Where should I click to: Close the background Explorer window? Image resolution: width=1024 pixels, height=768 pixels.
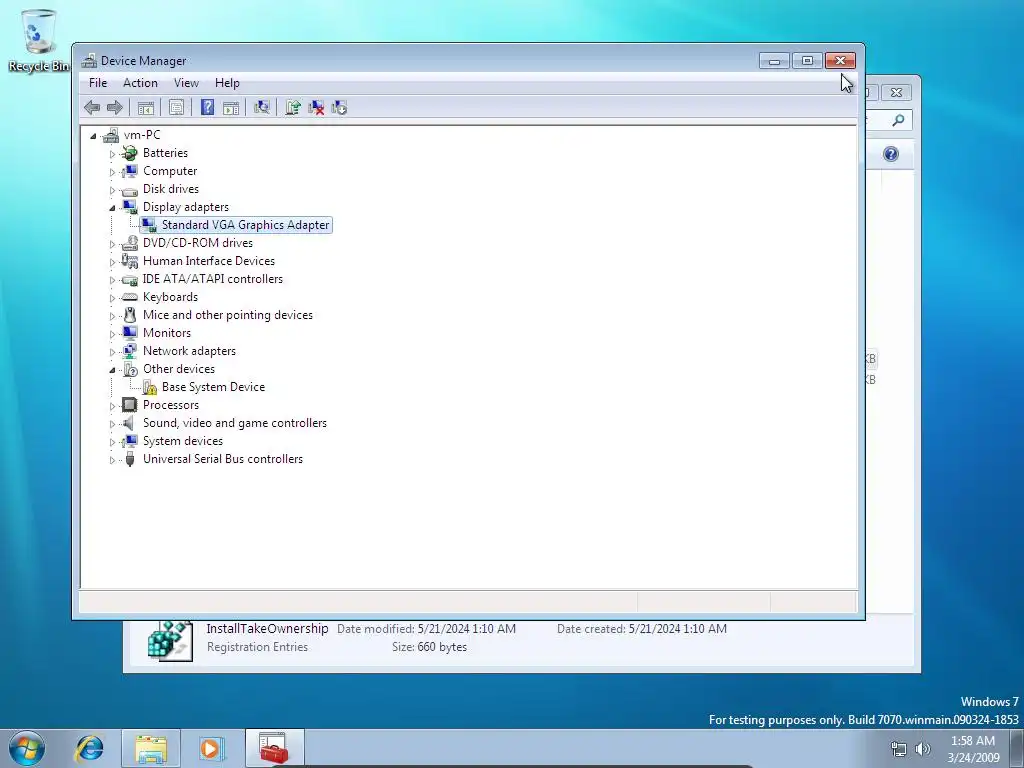897,93
